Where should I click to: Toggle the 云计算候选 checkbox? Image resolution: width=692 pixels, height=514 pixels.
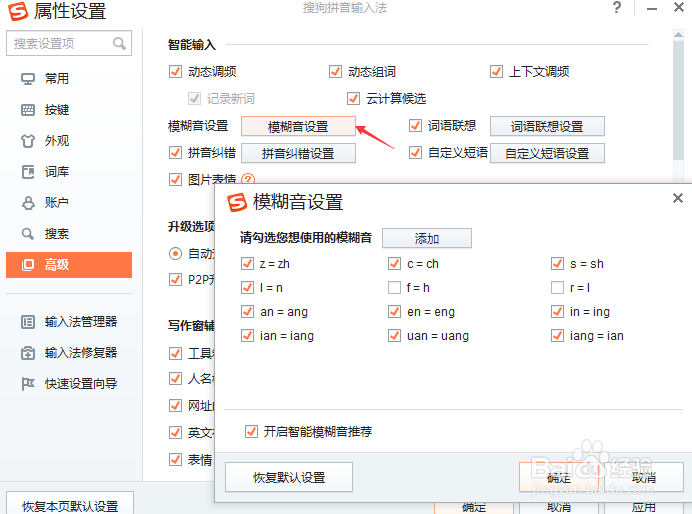pos(353,98)
